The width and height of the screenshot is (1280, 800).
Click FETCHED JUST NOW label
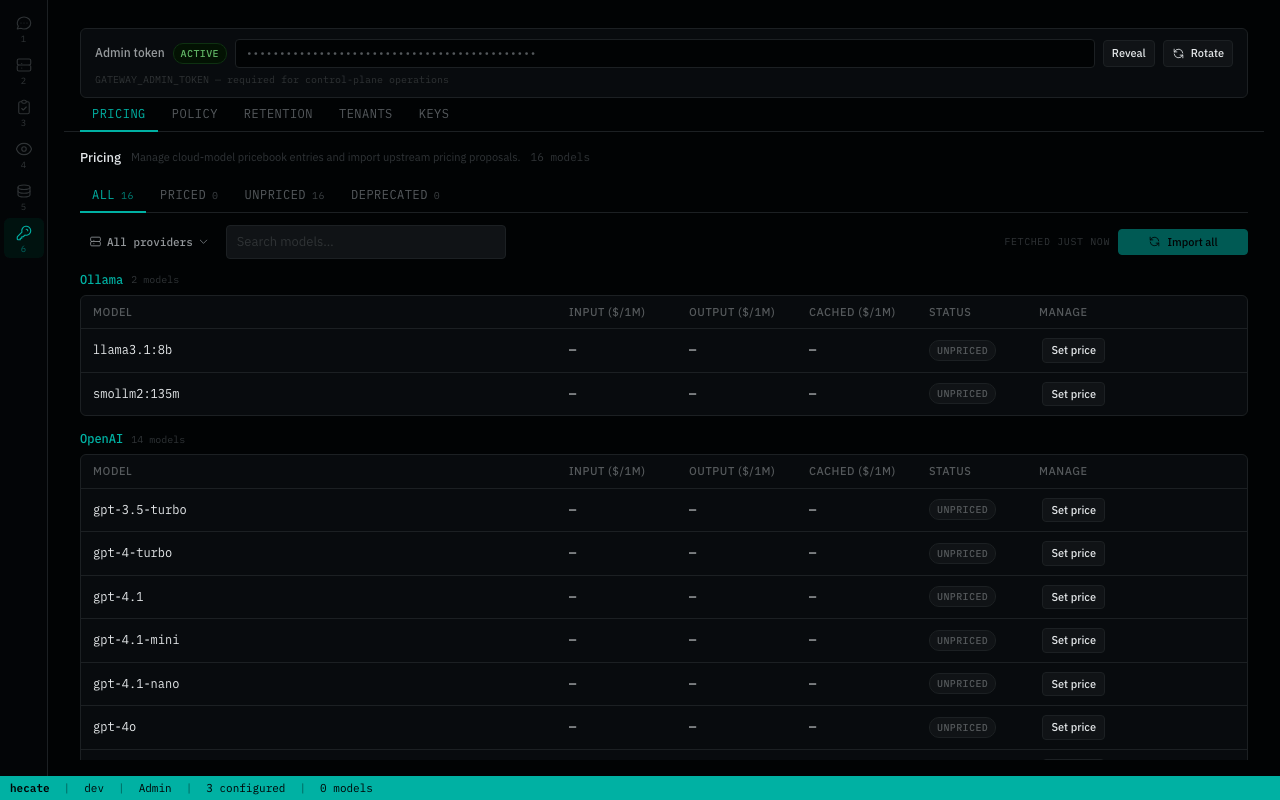1057,242
